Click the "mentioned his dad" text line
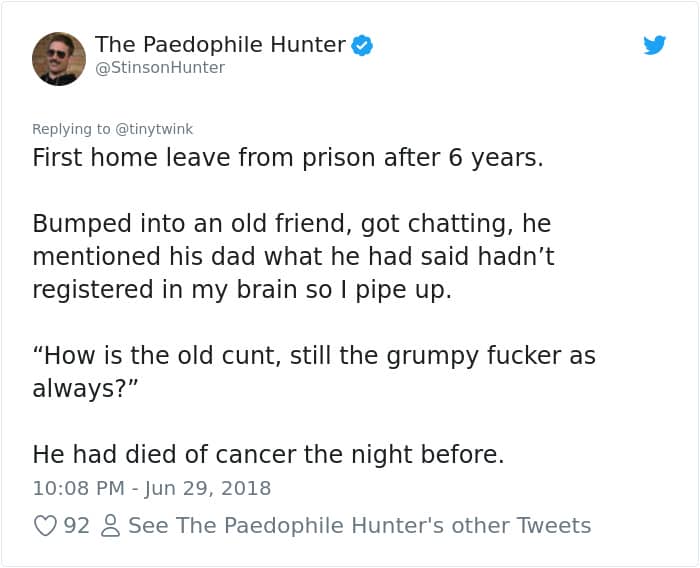 coord(293,256)
